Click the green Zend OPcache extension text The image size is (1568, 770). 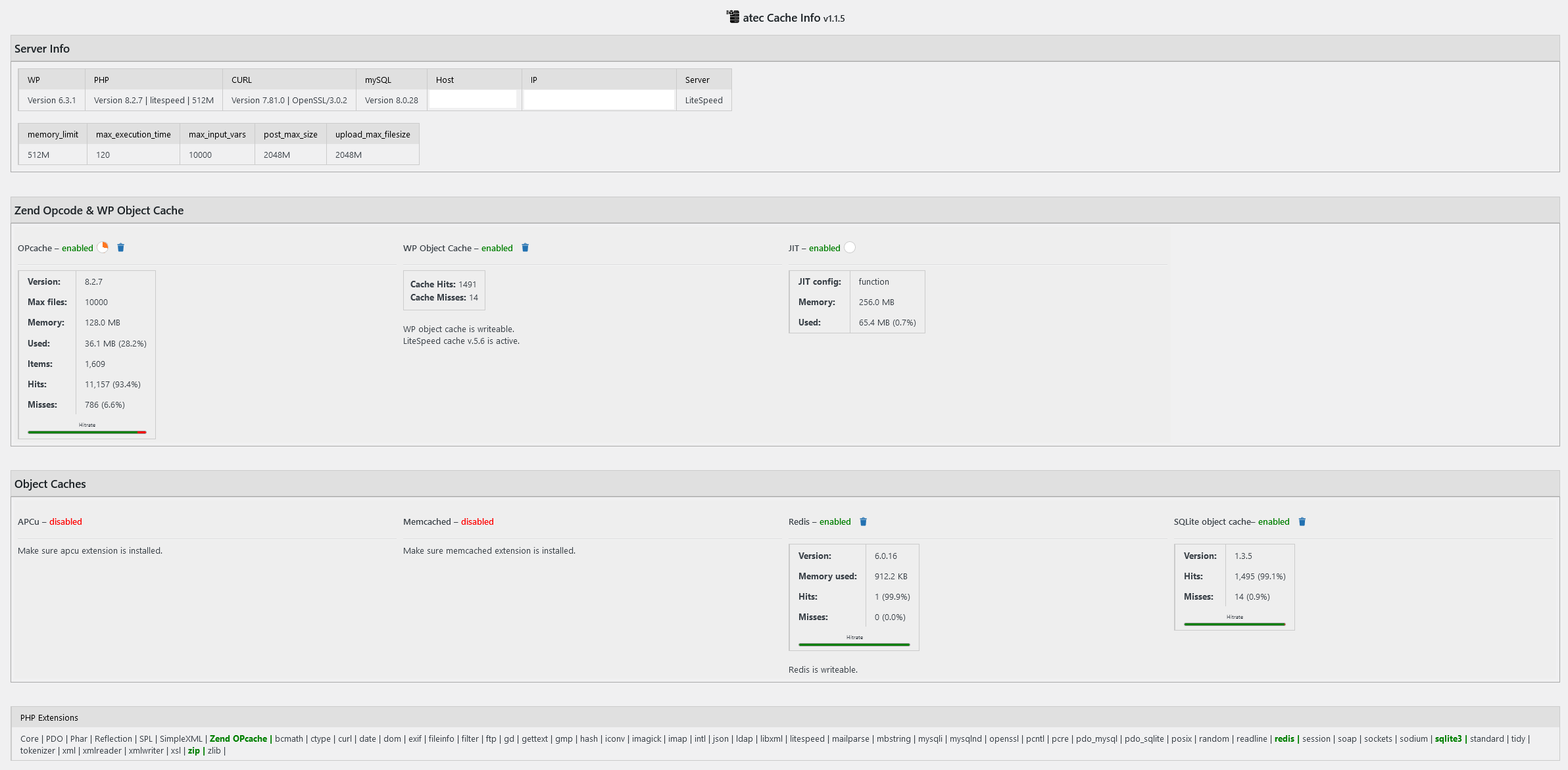tap(238, 738)
